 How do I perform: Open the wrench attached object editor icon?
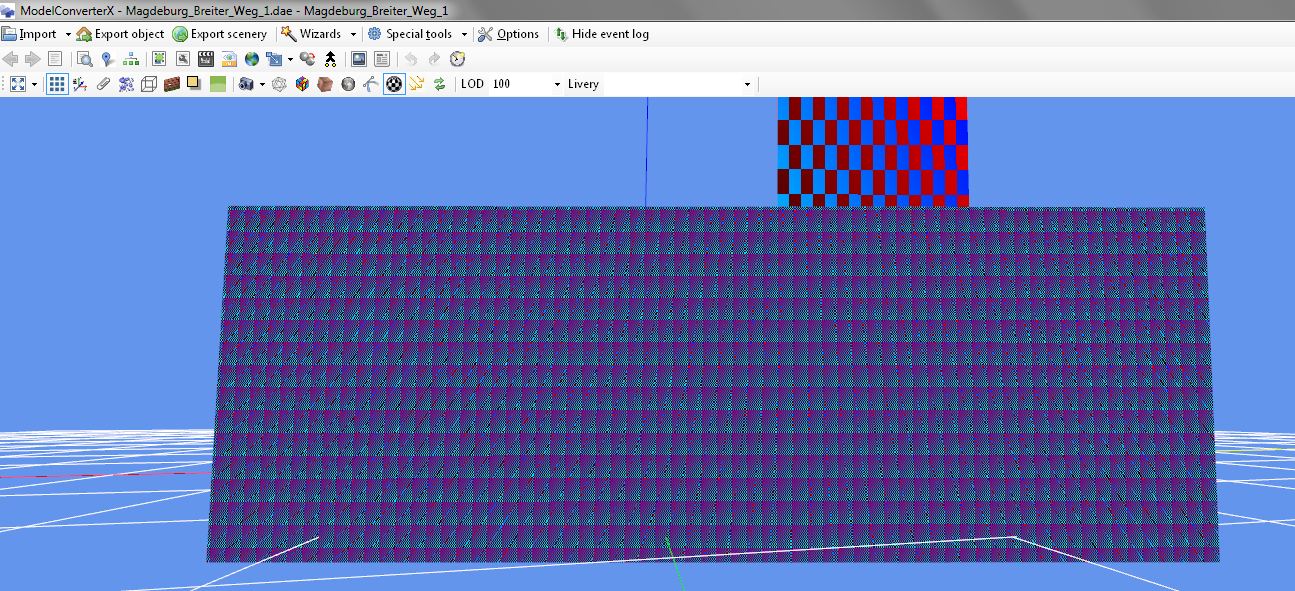tap(183, 59)
